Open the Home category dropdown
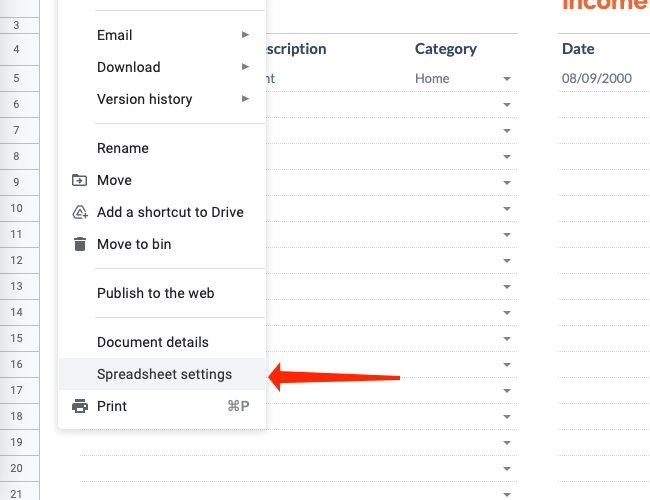The height and width of the screenshot is (500, 650). pyautogui.click(x=507, y=79)
